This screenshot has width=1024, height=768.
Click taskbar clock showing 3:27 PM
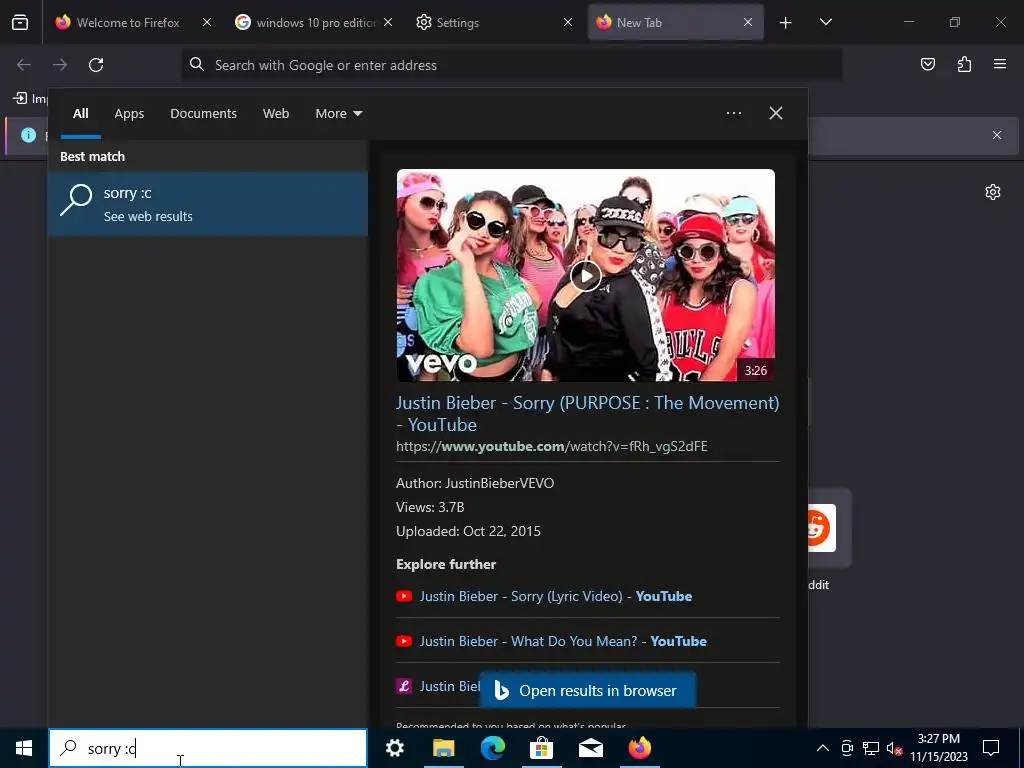tap(939, 748)
